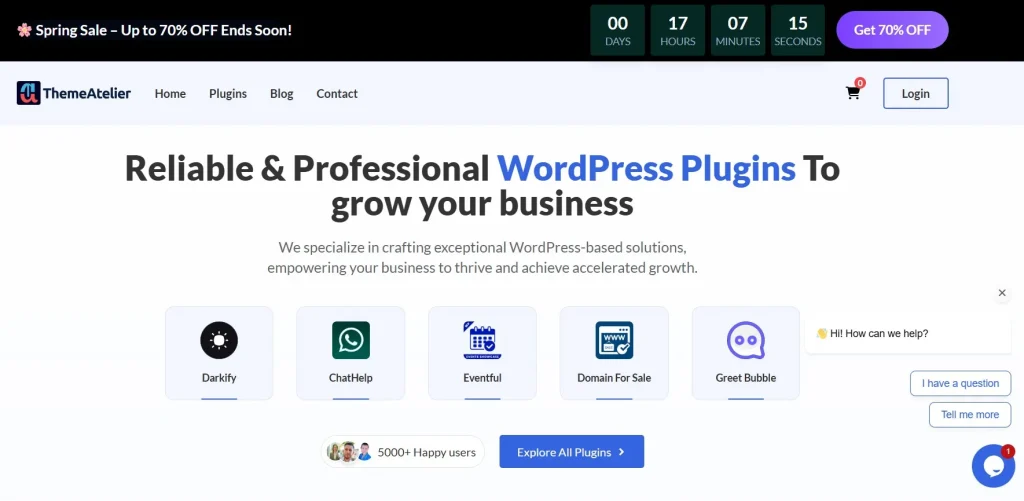Click the Greet Bubble label
This screenshot has width=1024, height=501.
746,378
